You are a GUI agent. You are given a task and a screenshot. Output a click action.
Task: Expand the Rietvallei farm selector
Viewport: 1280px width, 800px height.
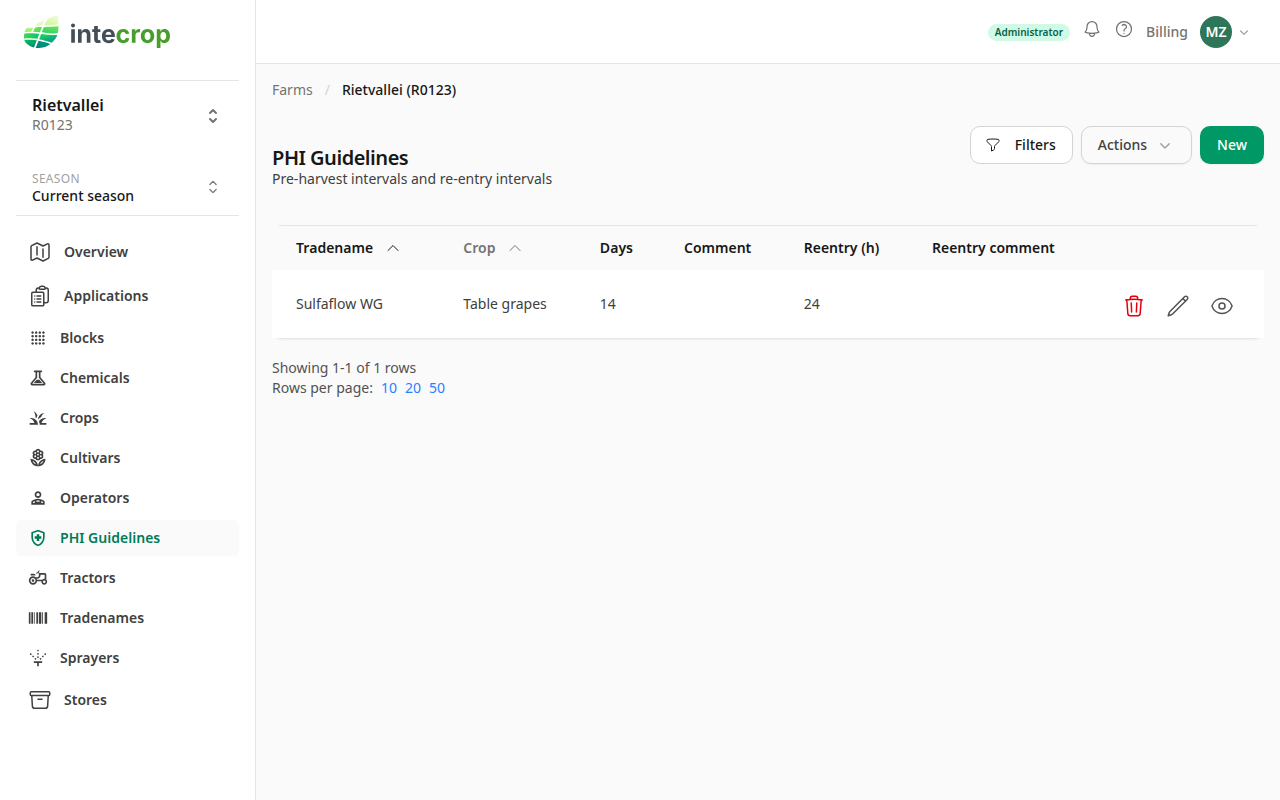(x=127, y=115)
